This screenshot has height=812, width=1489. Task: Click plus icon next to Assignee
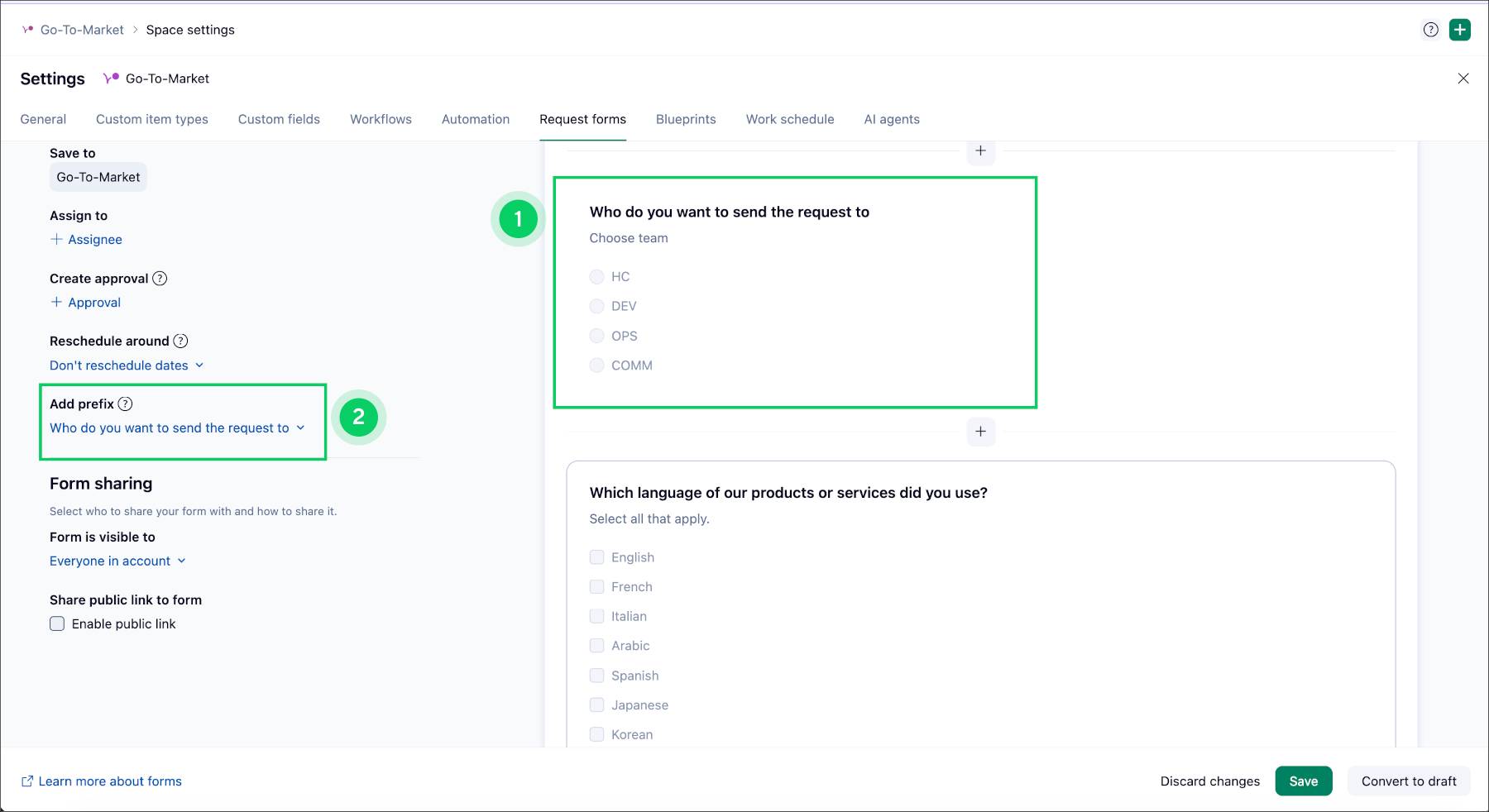click(56, 239)
